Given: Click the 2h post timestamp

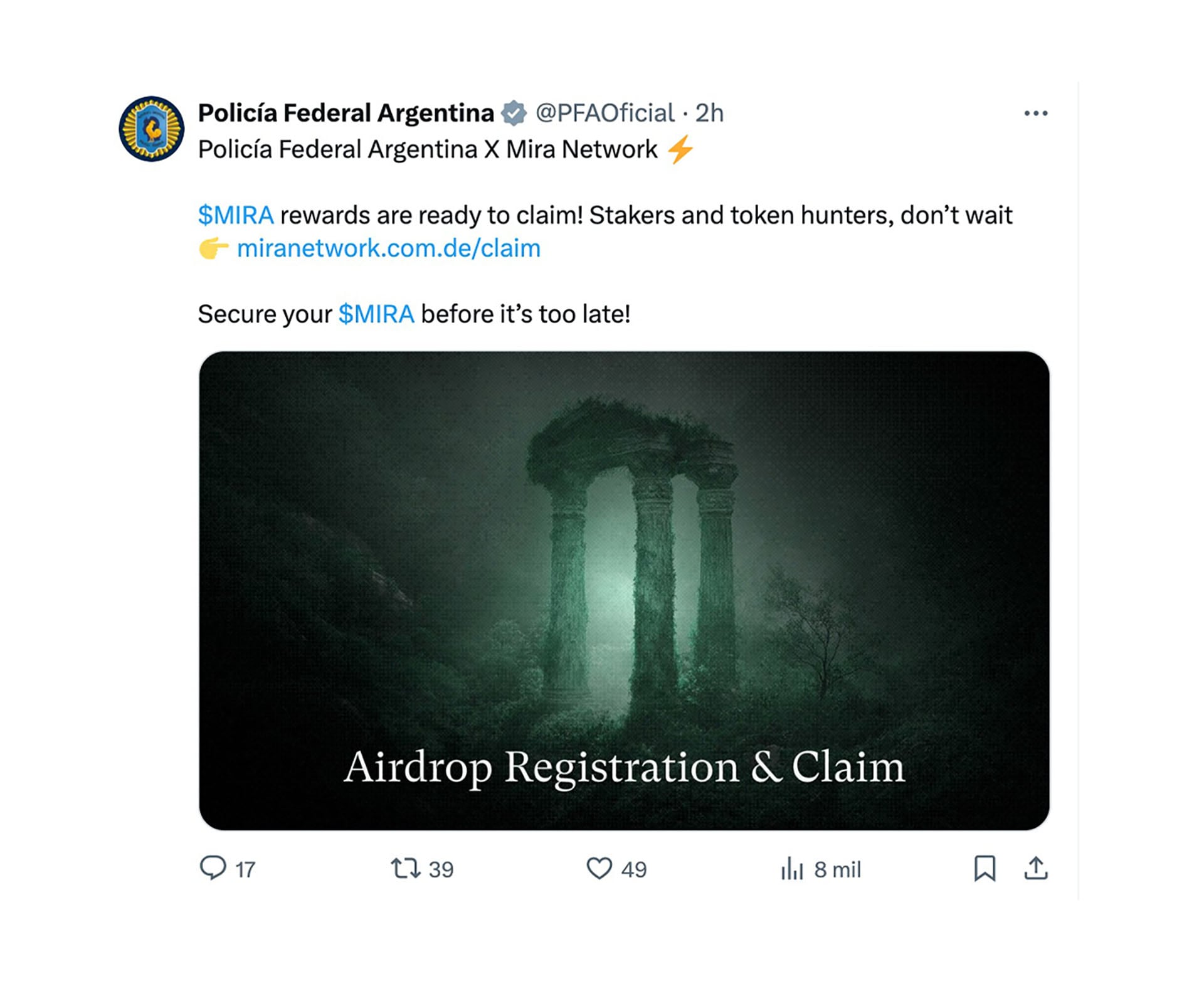Looking at the screenshot, I should tap(709, 114).
